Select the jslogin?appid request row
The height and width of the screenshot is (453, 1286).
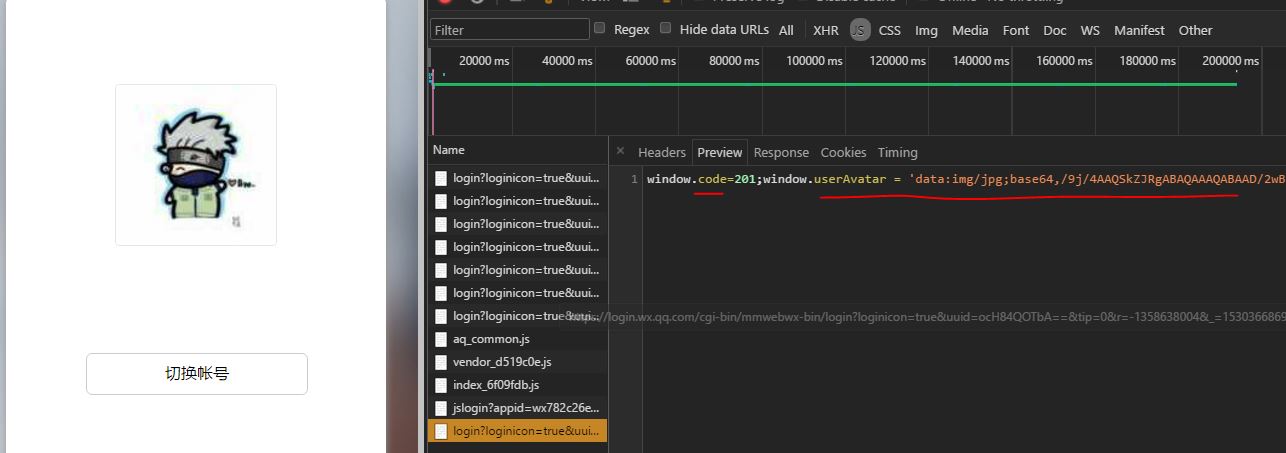point(518,408)
